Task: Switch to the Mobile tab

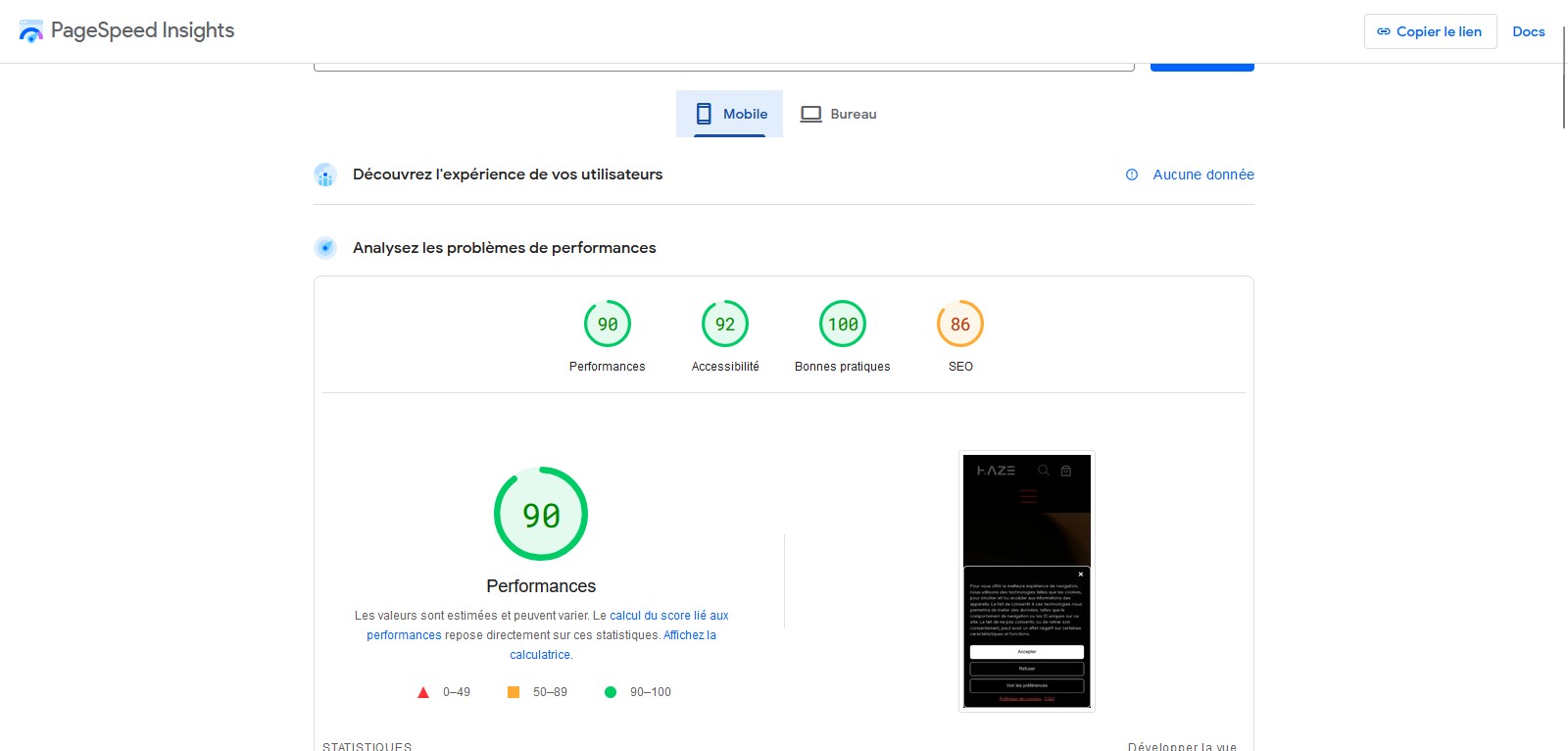Action: tap(729, 114)
